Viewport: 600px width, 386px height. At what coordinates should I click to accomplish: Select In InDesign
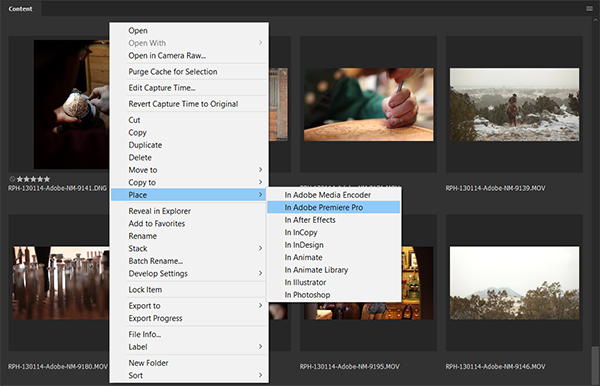(x=334, y=245)
